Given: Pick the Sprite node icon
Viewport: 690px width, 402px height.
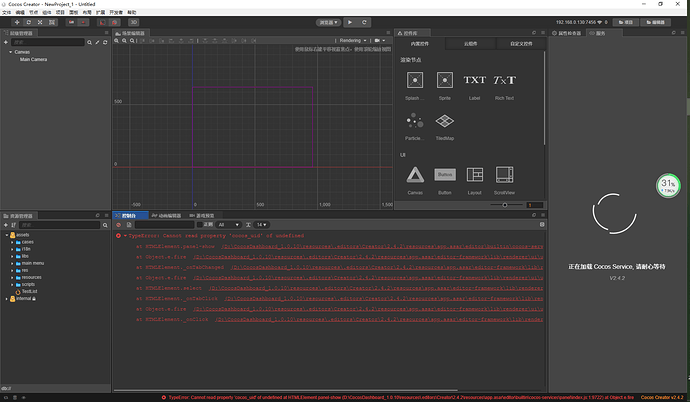Looking at the screenshot, I should pos(444,80).
